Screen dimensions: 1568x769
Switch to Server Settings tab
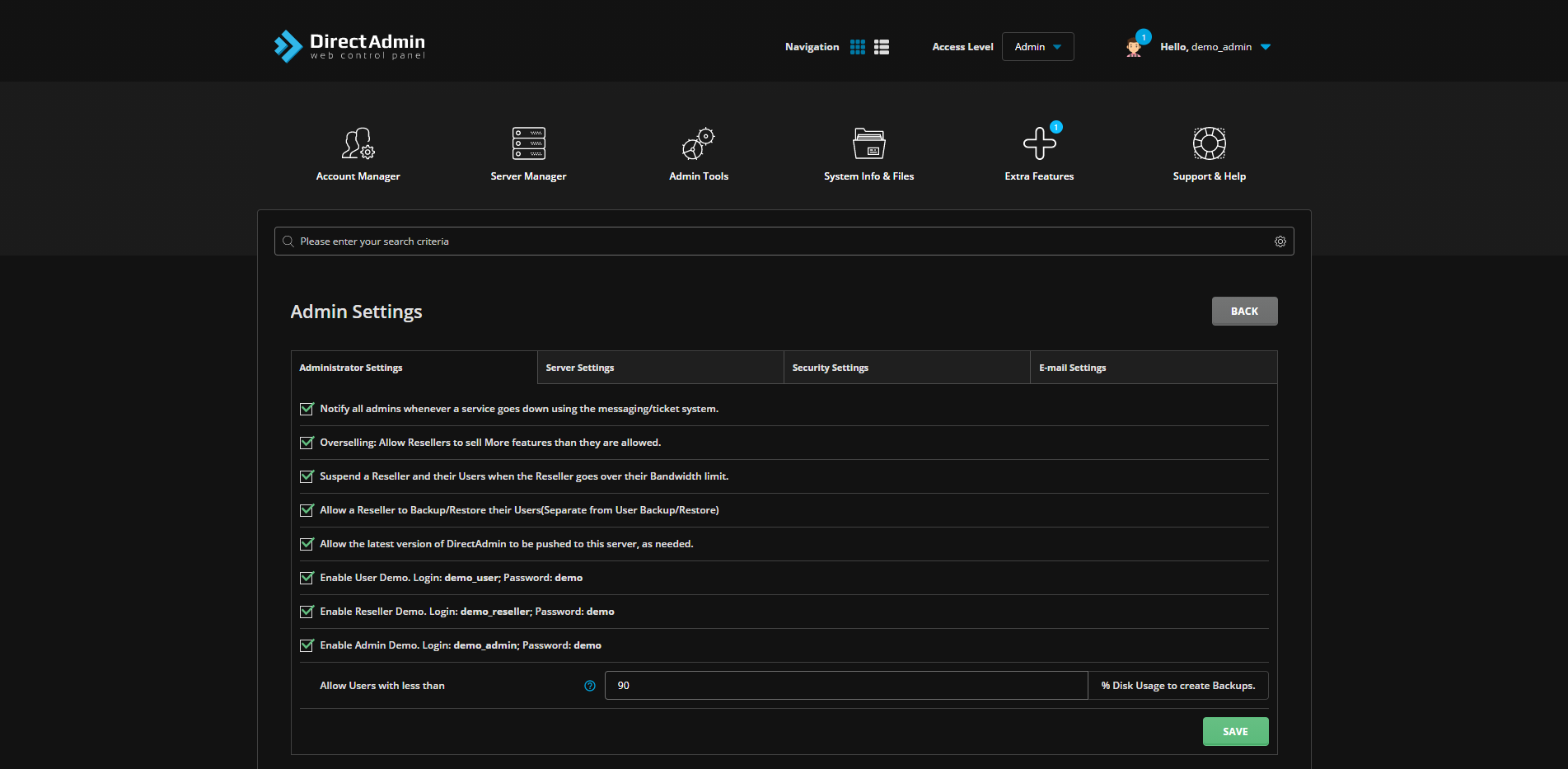click(660, 368)
